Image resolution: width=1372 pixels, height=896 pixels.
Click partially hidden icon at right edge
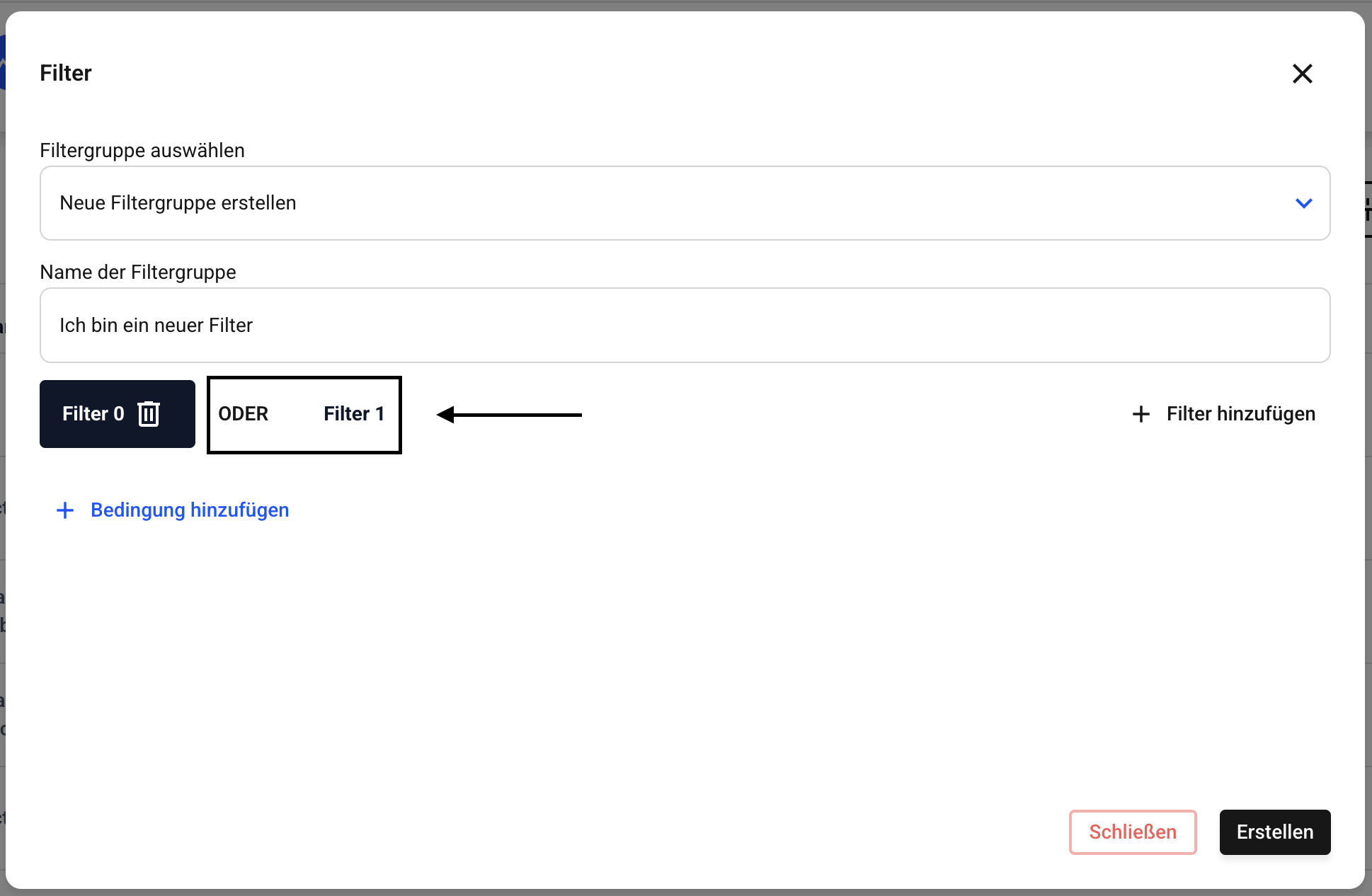(x=1368, y=209)
